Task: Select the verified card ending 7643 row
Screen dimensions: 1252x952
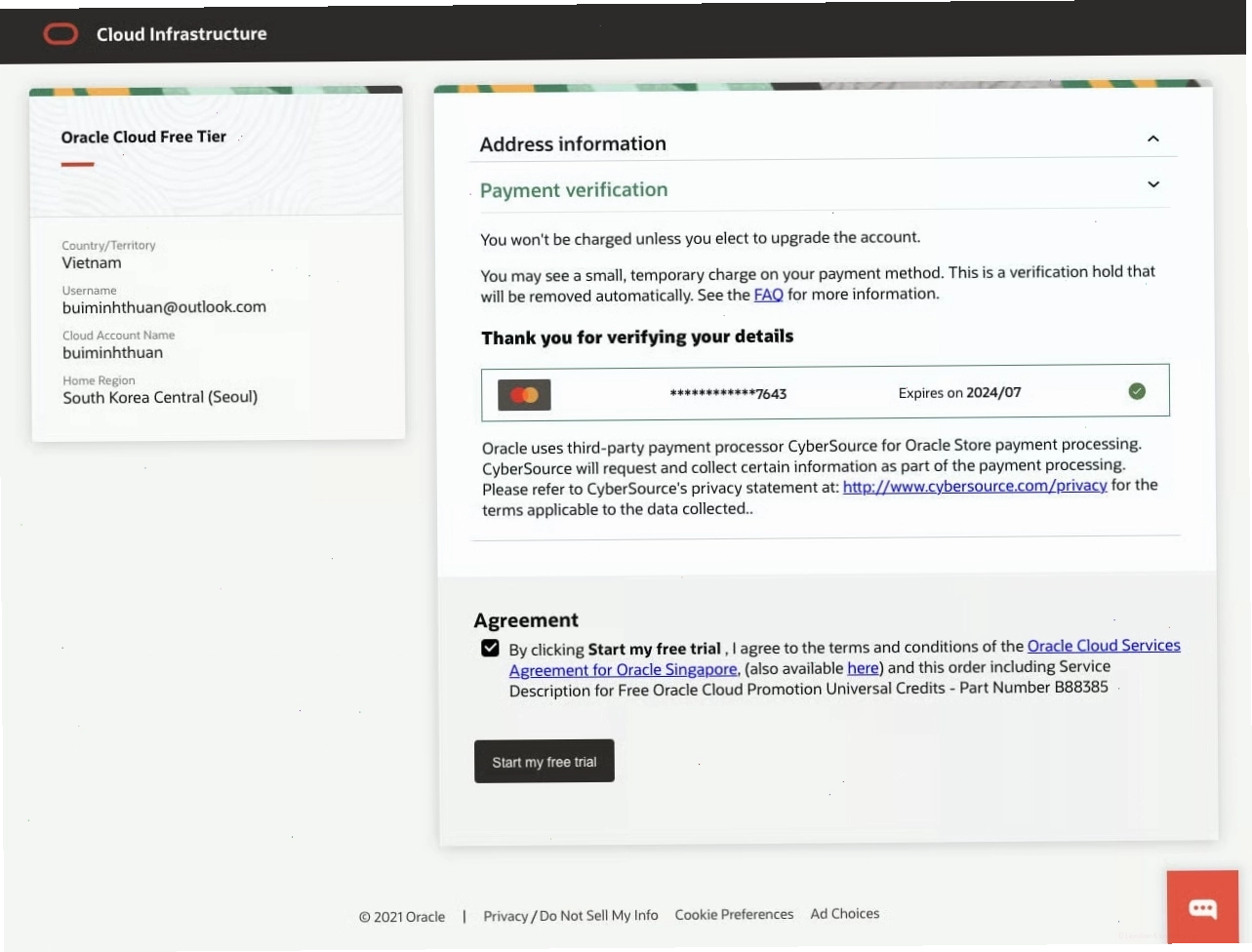Action: tap(826, 392)
